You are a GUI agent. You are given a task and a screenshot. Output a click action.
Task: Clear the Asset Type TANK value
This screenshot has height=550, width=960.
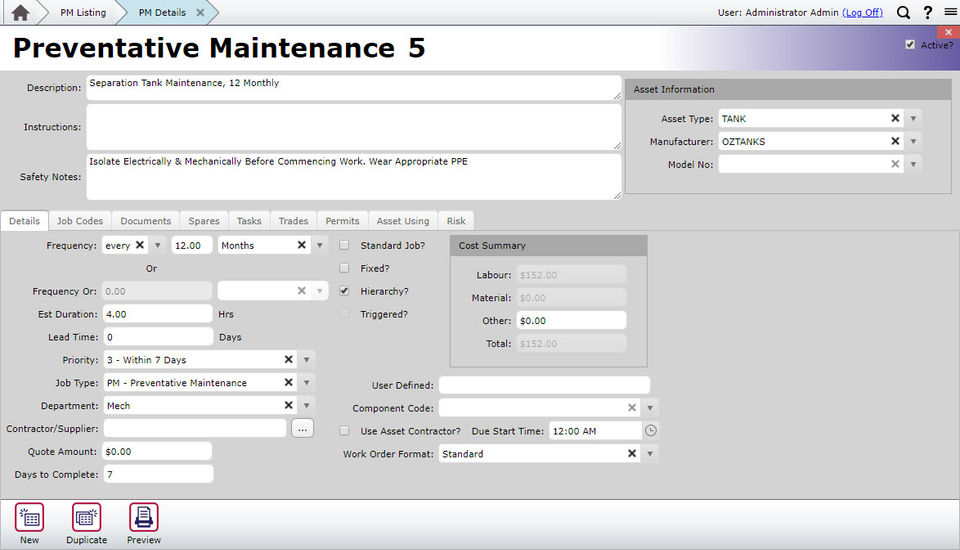[896, 119]
